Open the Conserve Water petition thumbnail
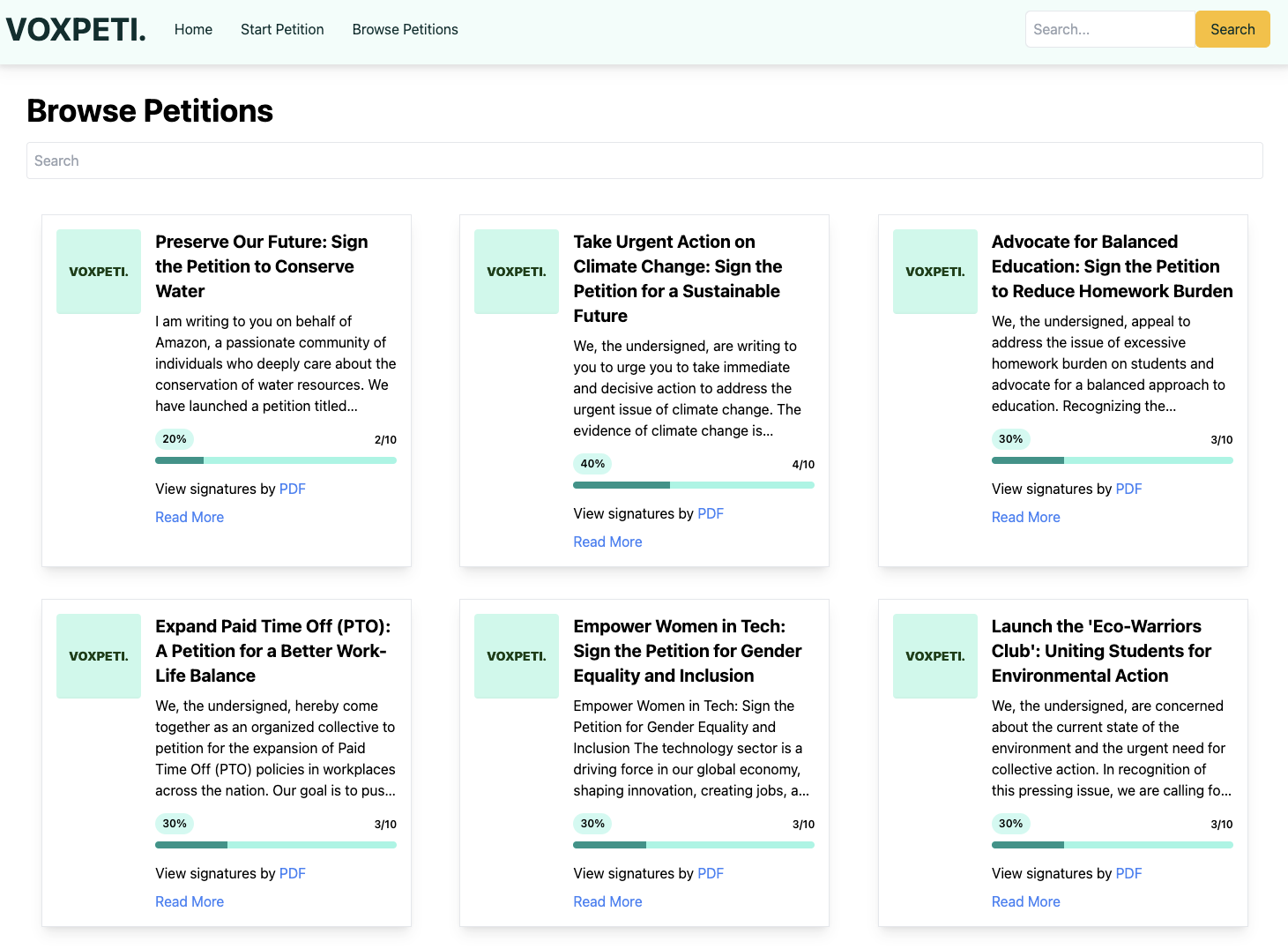 [99, 272]
